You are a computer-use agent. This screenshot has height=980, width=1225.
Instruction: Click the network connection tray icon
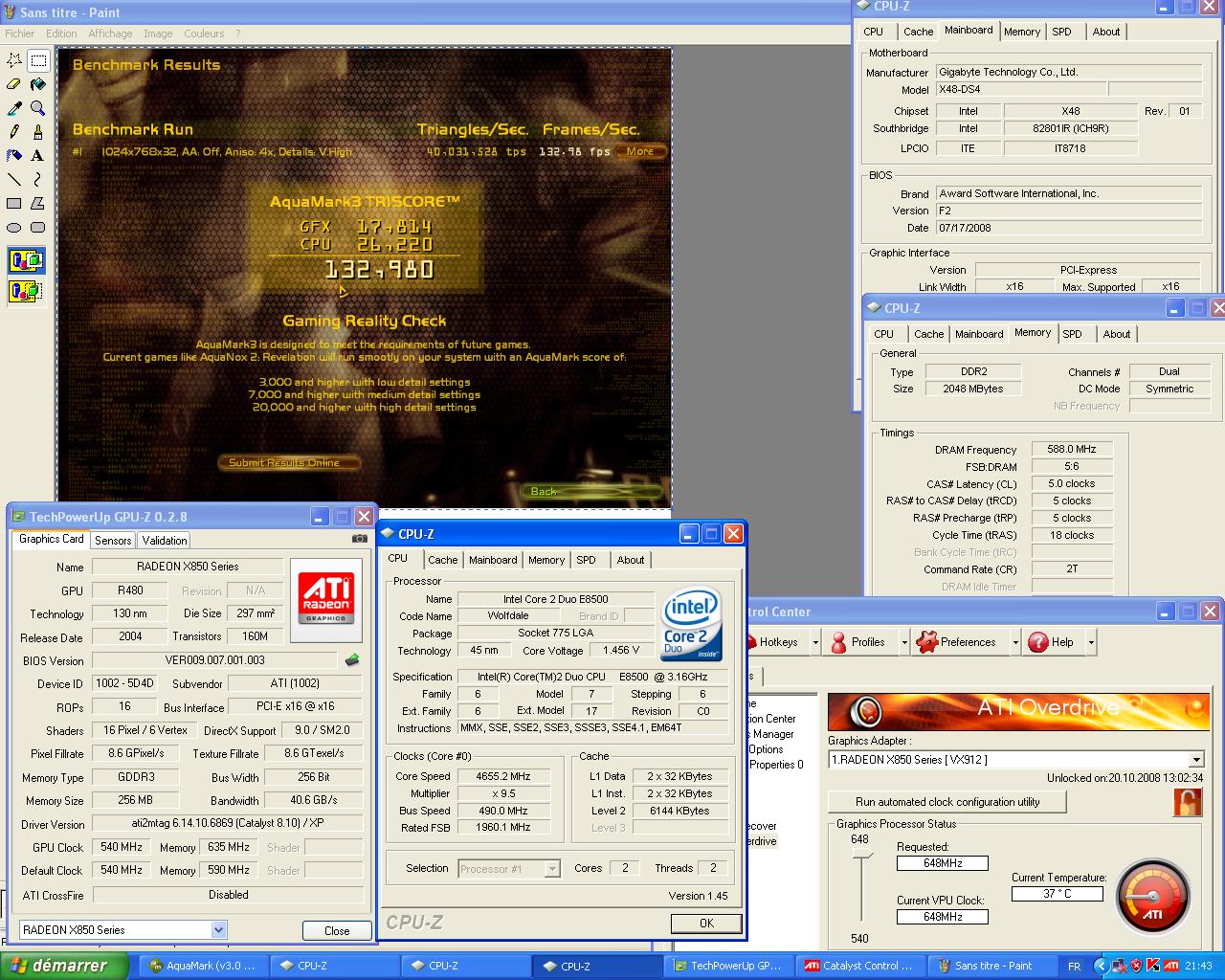click(1120, 966)
